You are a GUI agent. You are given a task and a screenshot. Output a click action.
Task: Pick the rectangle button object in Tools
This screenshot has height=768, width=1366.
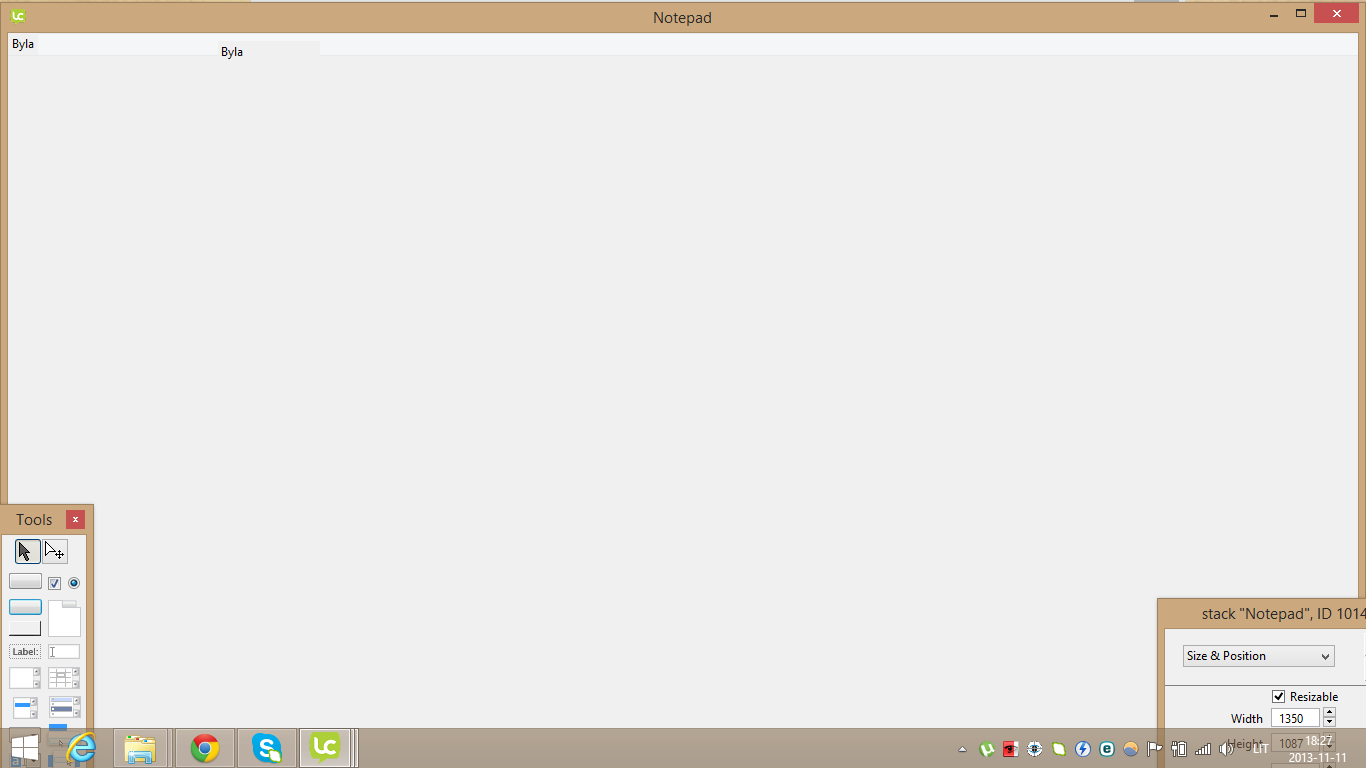pos(25,628)
